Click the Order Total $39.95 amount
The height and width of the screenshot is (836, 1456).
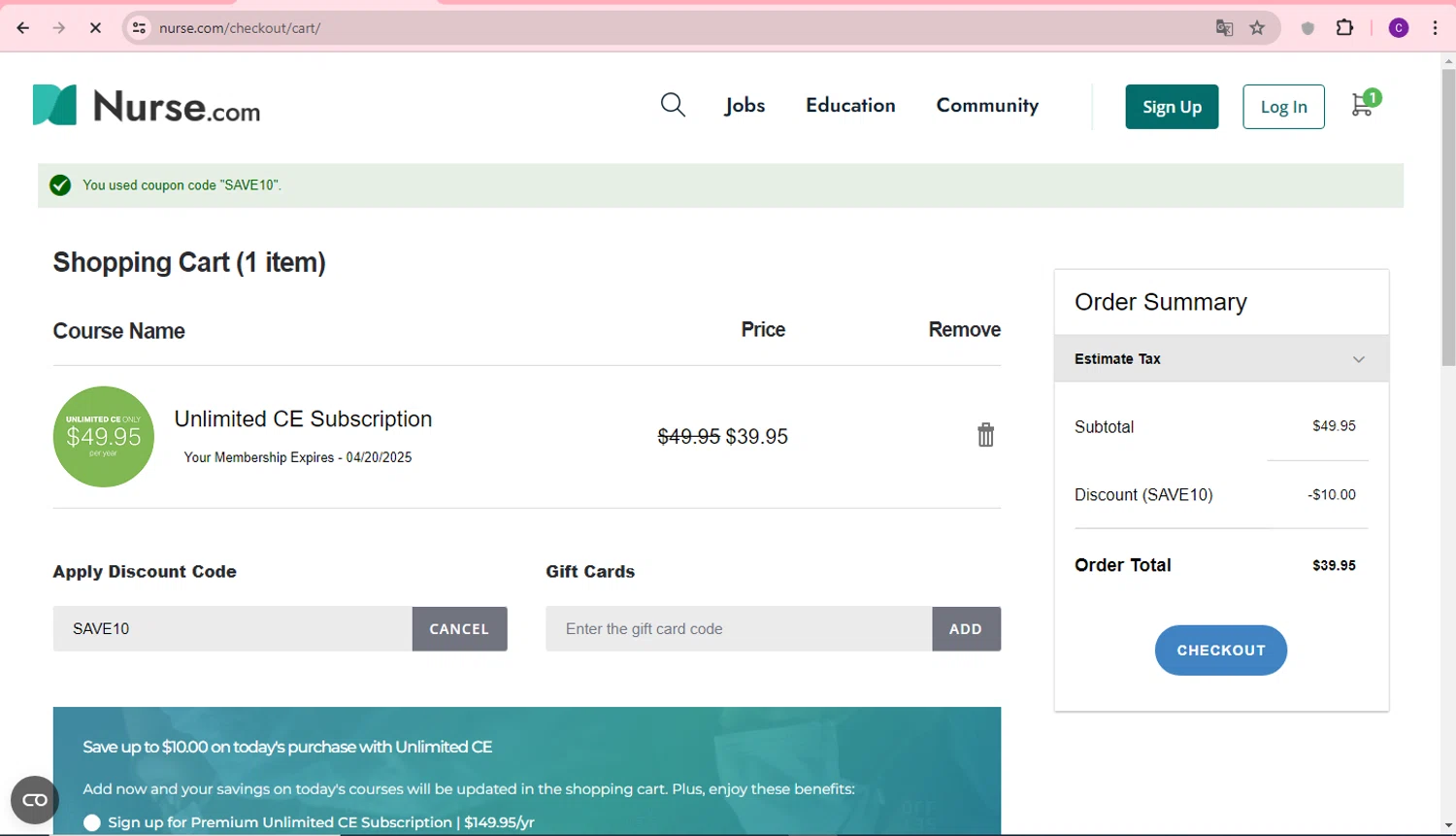coord(1334,565)
